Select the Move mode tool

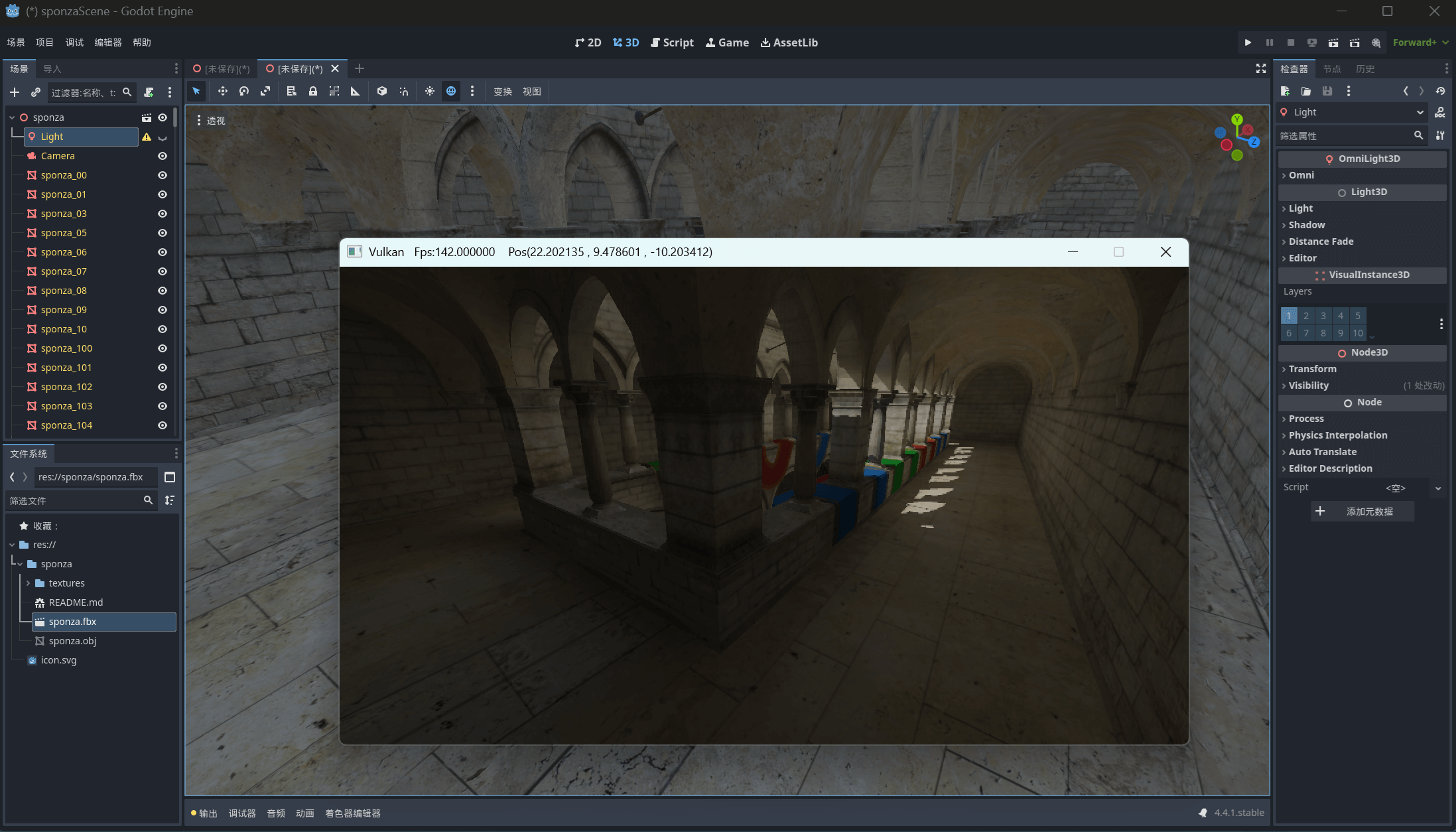(x=222, y=92)
